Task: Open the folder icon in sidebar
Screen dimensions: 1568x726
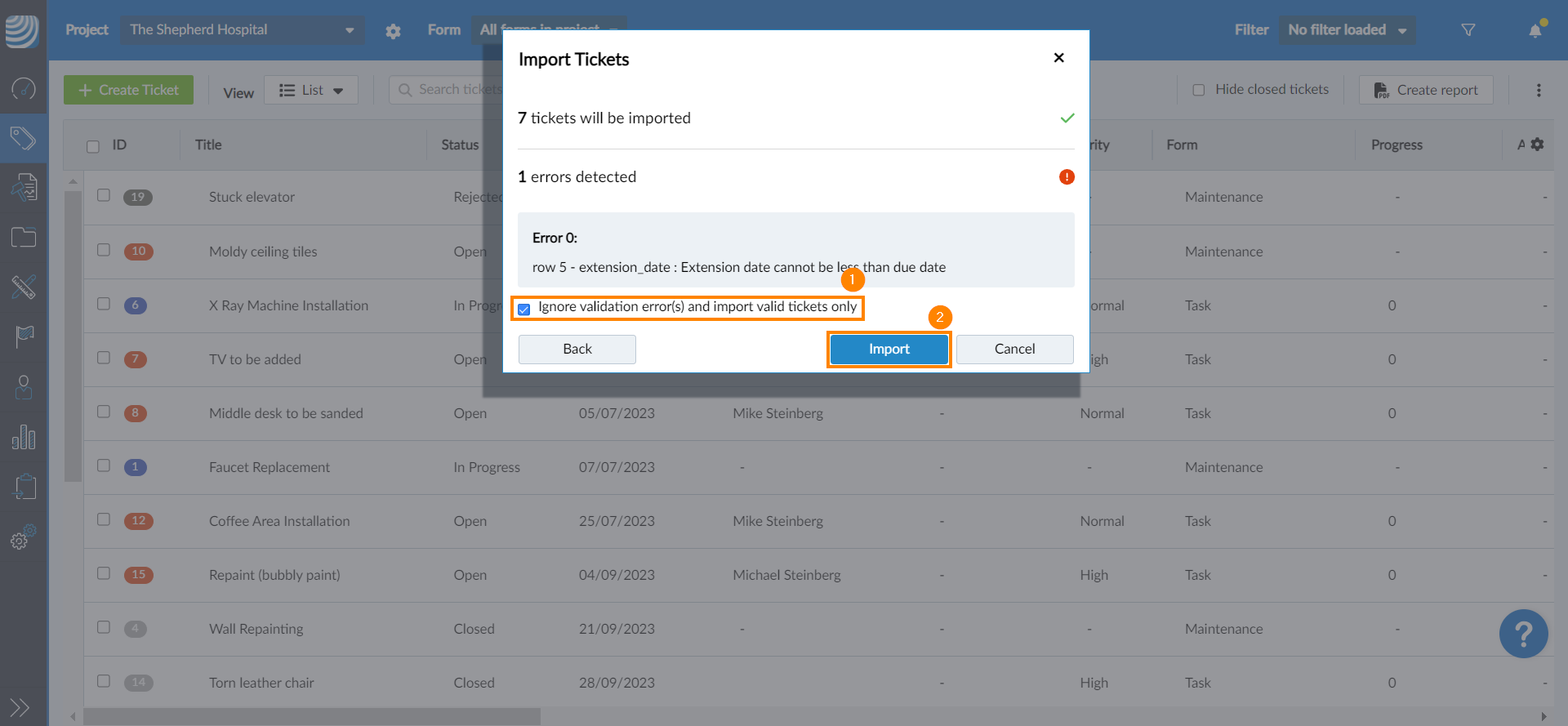Action: pyautogui.click(x=23, y=238)
